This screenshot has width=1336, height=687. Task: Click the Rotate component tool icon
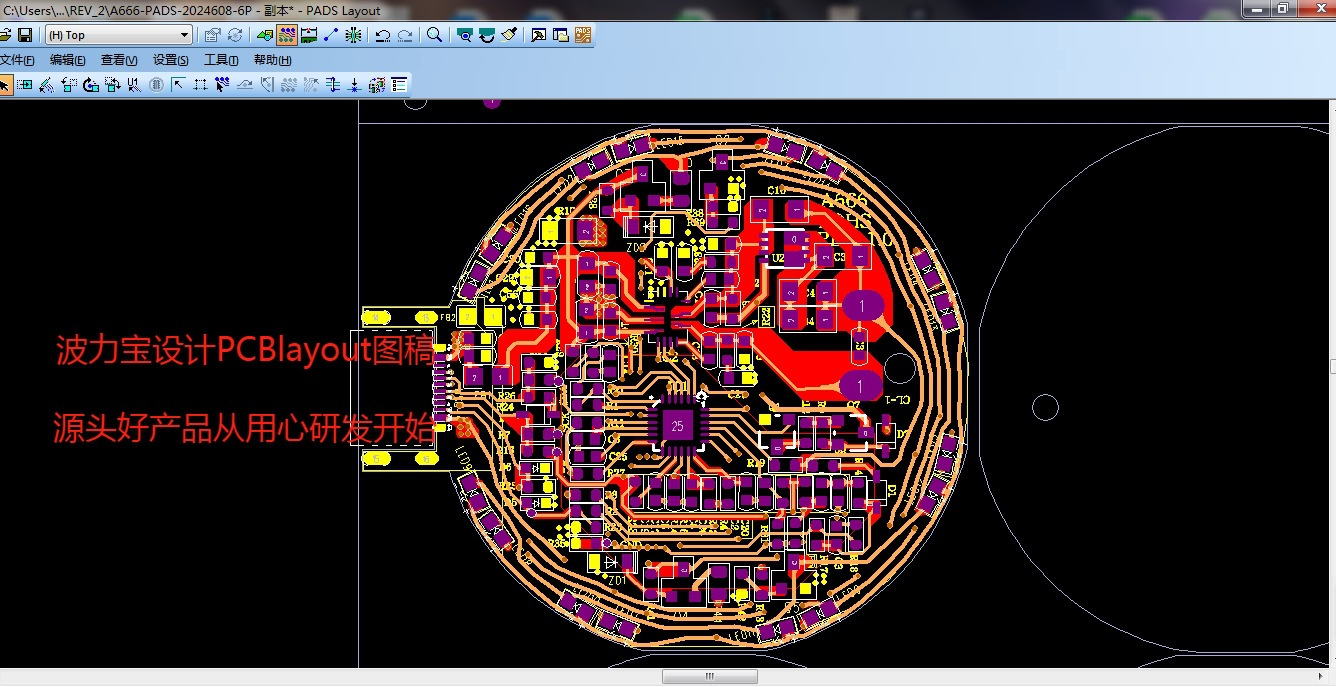(x=91, y=85)
